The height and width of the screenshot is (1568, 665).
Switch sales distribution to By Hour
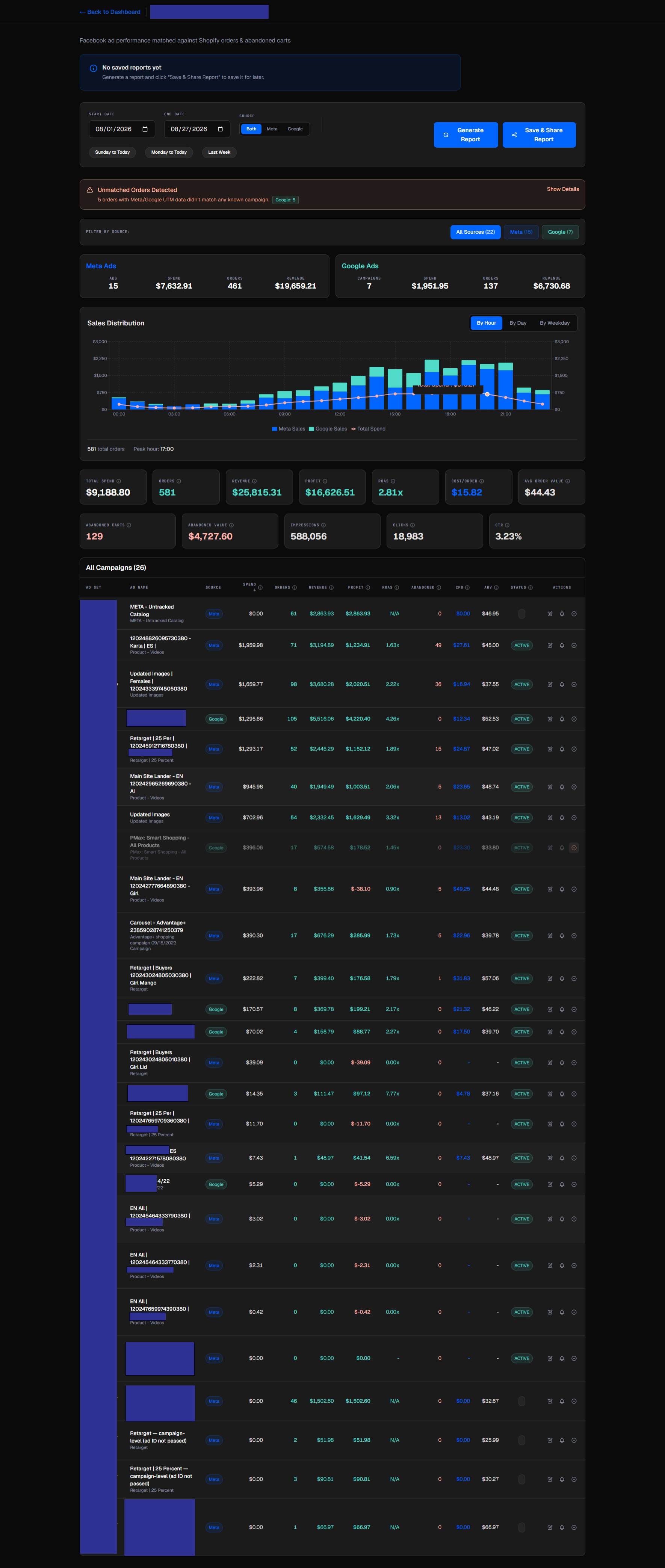tap(486, 323)
